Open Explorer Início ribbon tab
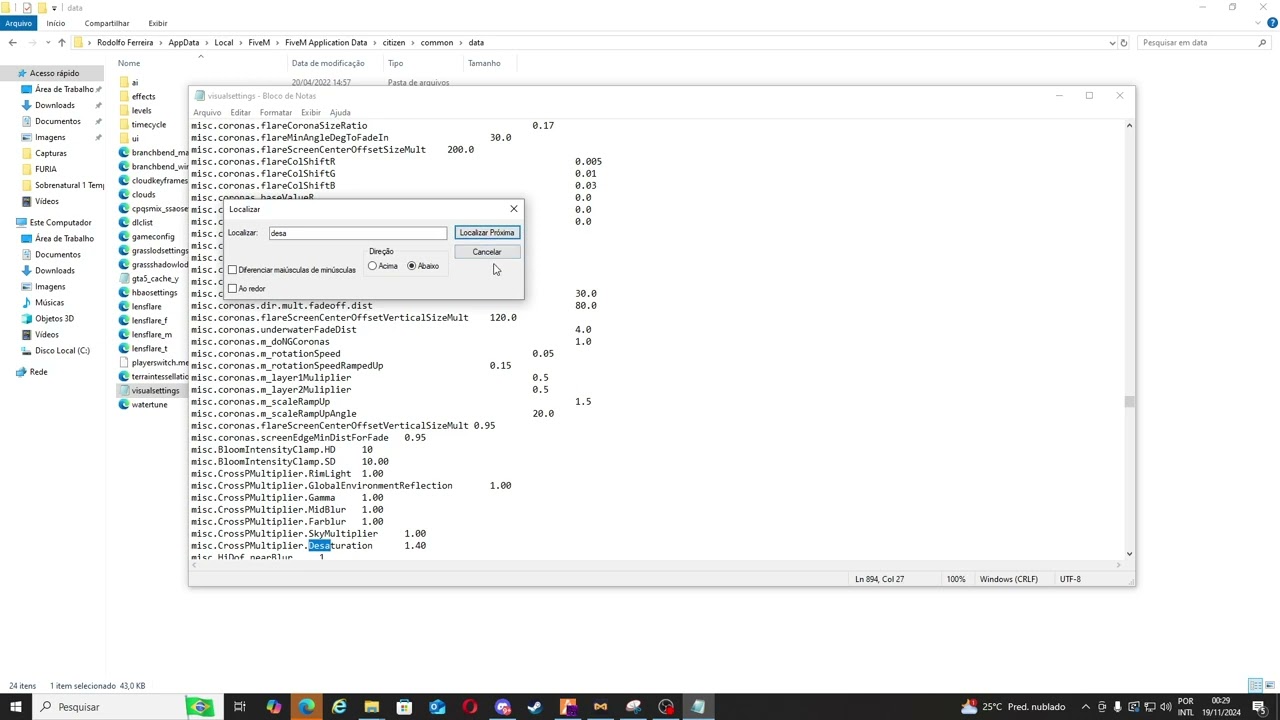Image resolution: width=1280 pixels, height=720 pixels. coord(56,23)
